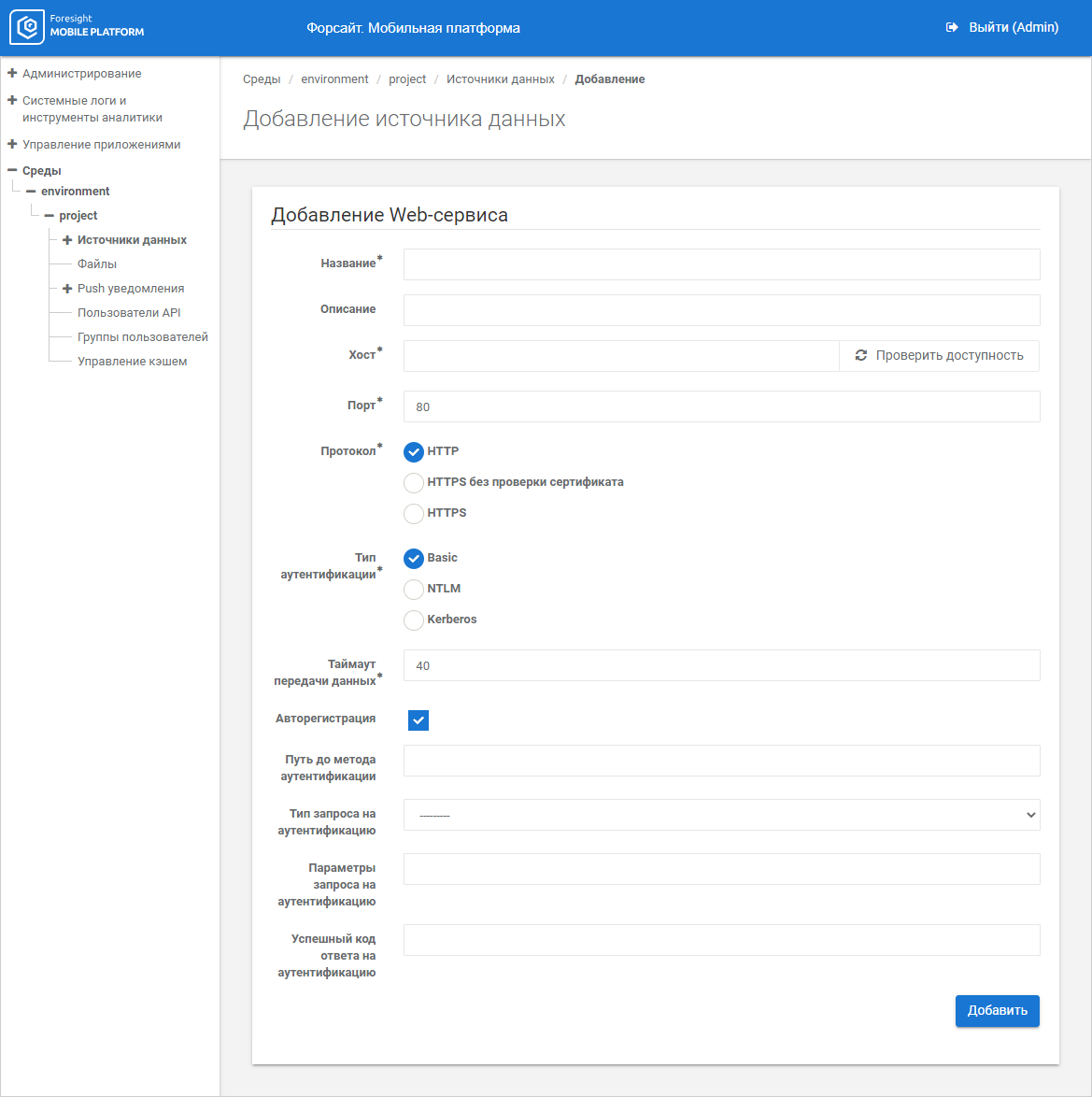Expand Администрирование with its plus icon
1092x1097 pixels.
coord(12,73)
